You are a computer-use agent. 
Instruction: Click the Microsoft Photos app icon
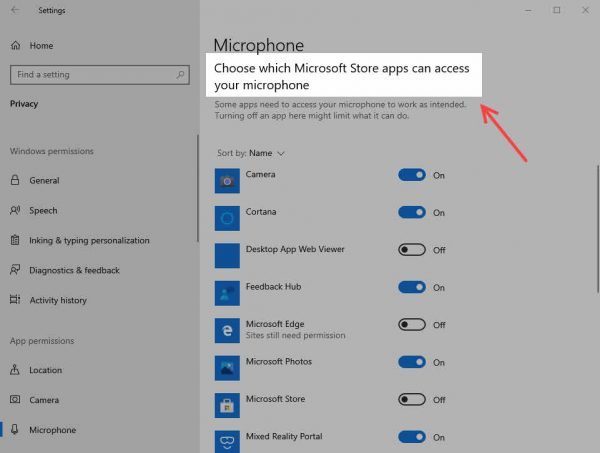coord(227,367)
